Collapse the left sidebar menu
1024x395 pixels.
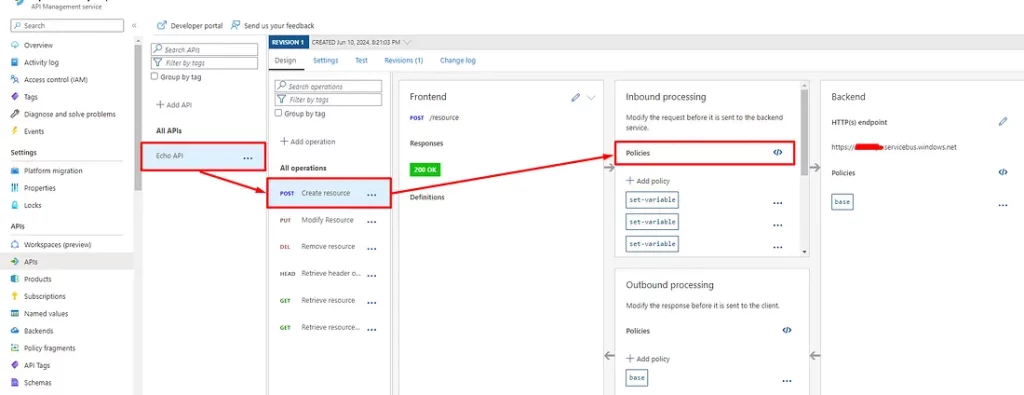[134, 25]
